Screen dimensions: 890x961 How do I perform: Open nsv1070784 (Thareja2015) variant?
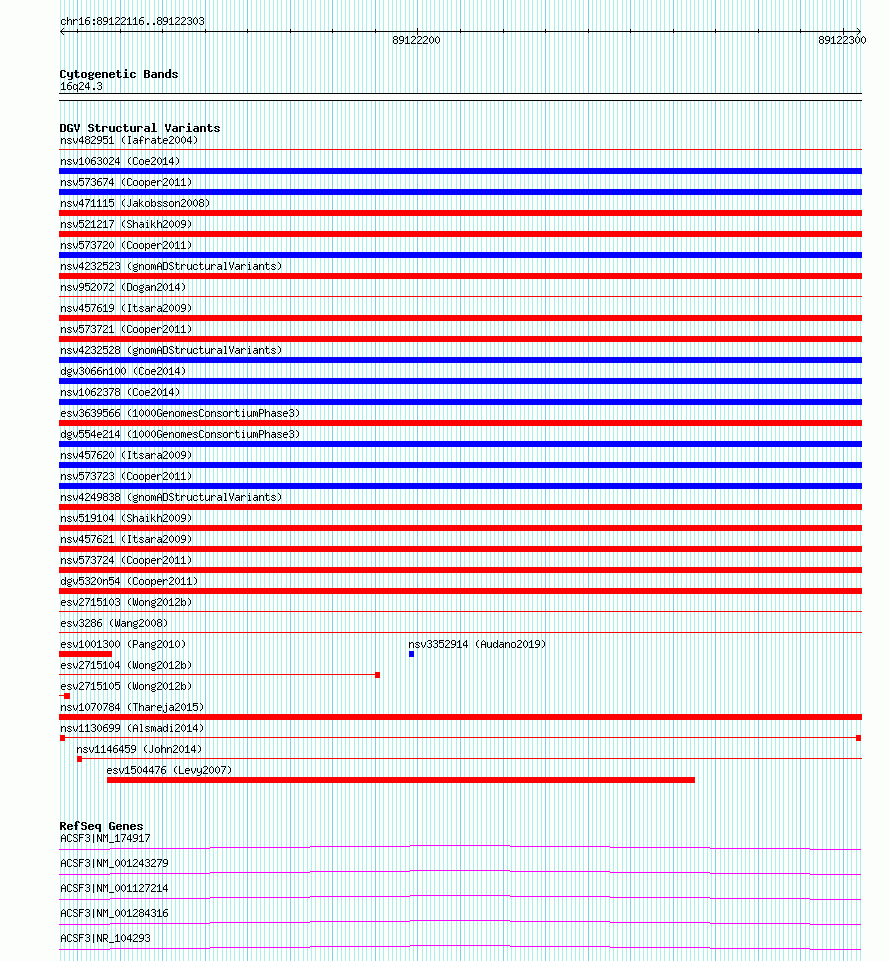click(x=132, y=707)
